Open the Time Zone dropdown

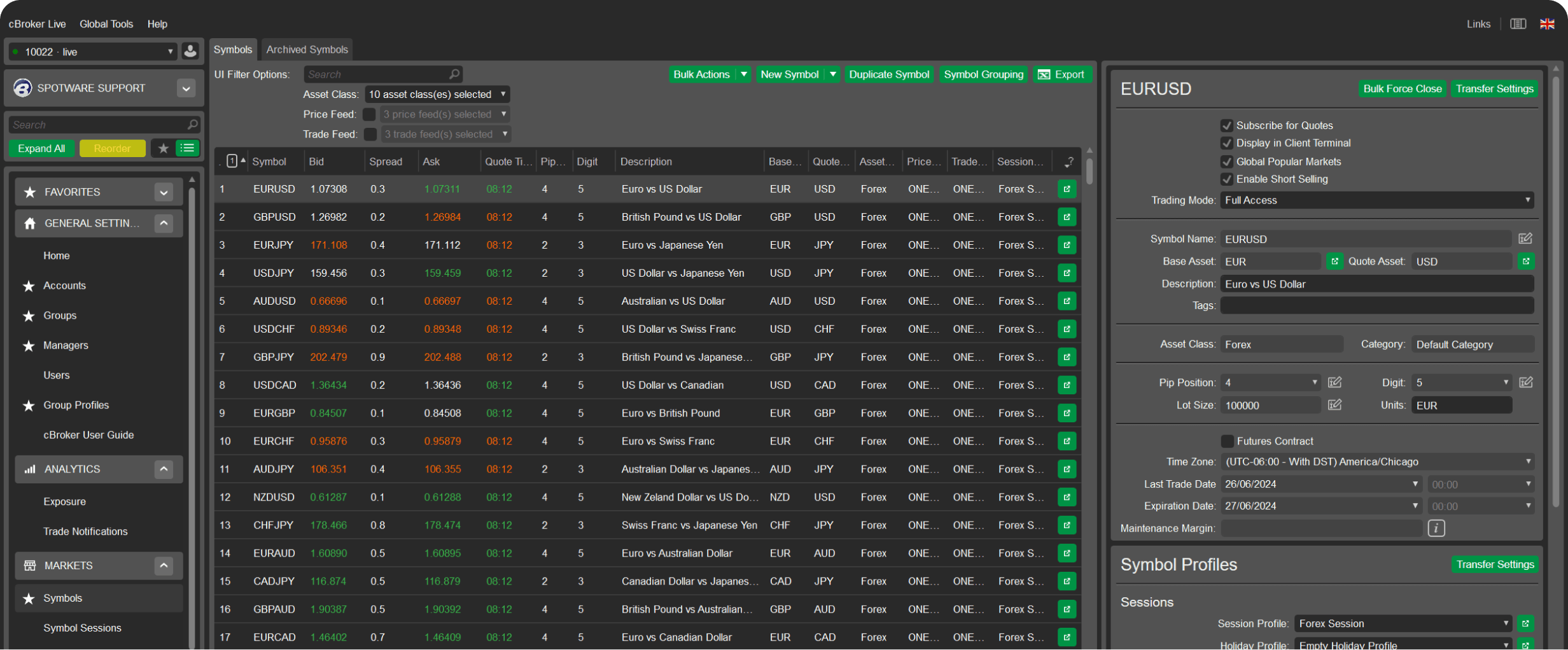(1376, 462)
